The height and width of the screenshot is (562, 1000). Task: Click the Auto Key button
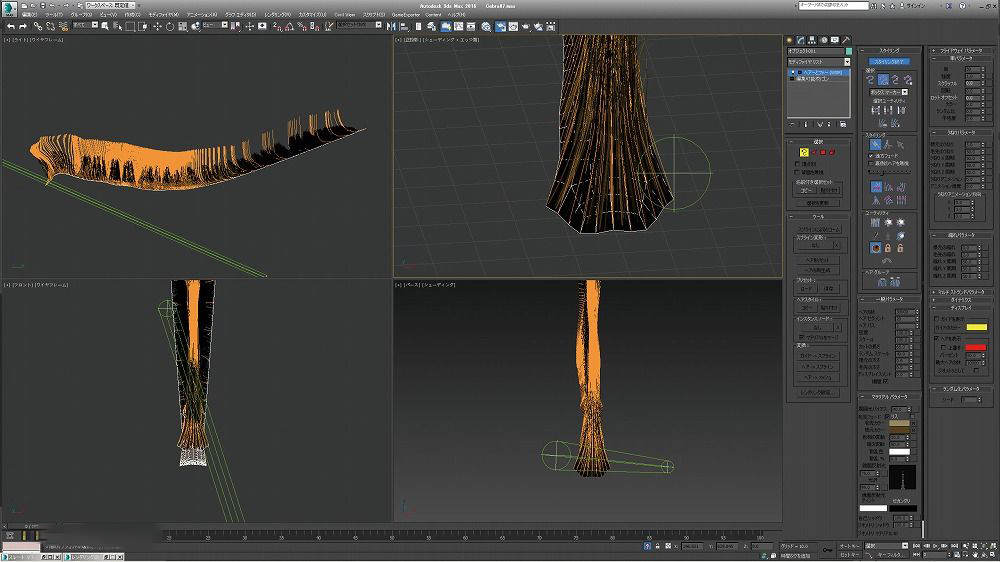coord(850,545)
